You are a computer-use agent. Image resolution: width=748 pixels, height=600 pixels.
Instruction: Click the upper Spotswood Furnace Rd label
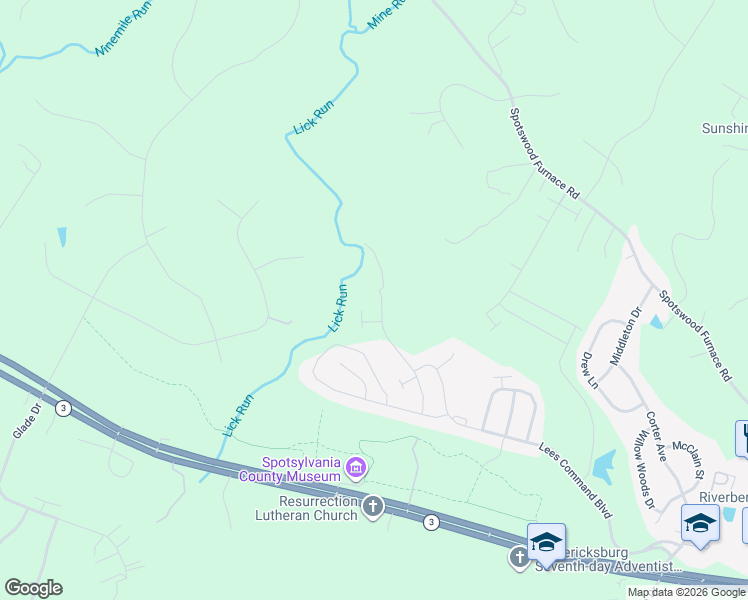[x=544, y=154]
